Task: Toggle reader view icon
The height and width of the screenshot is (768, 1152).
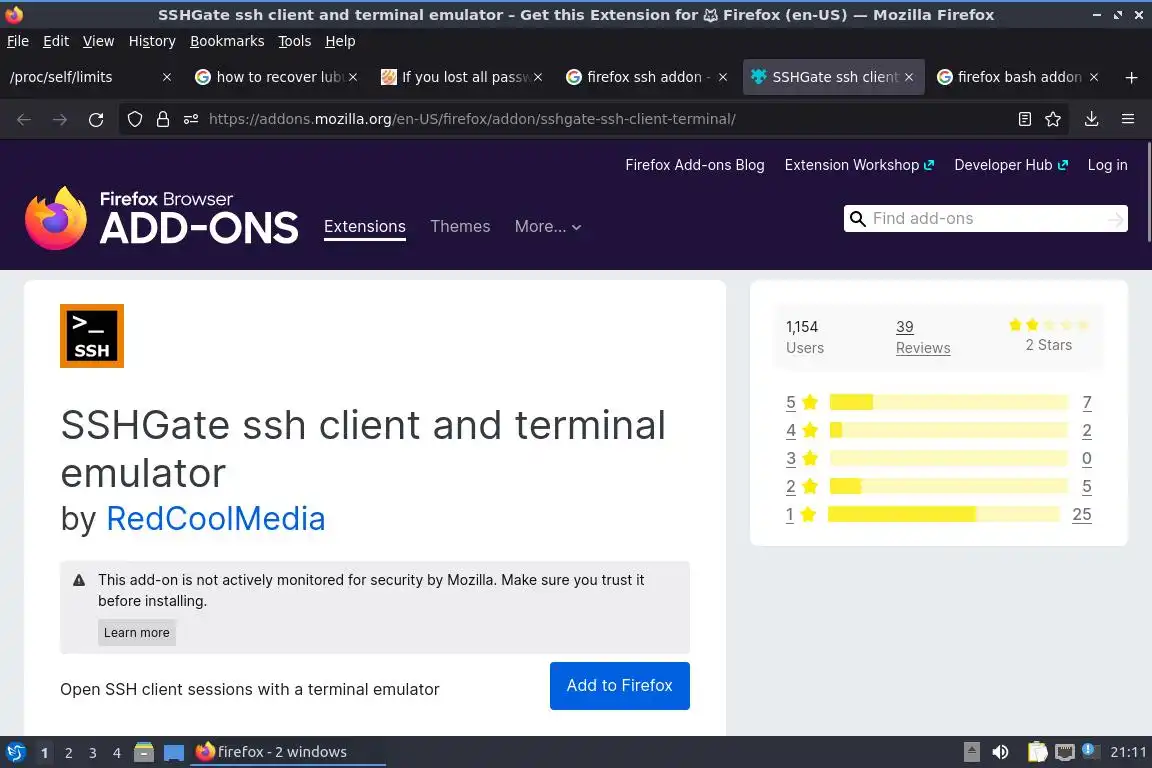Action: (x=1025, y=119)
